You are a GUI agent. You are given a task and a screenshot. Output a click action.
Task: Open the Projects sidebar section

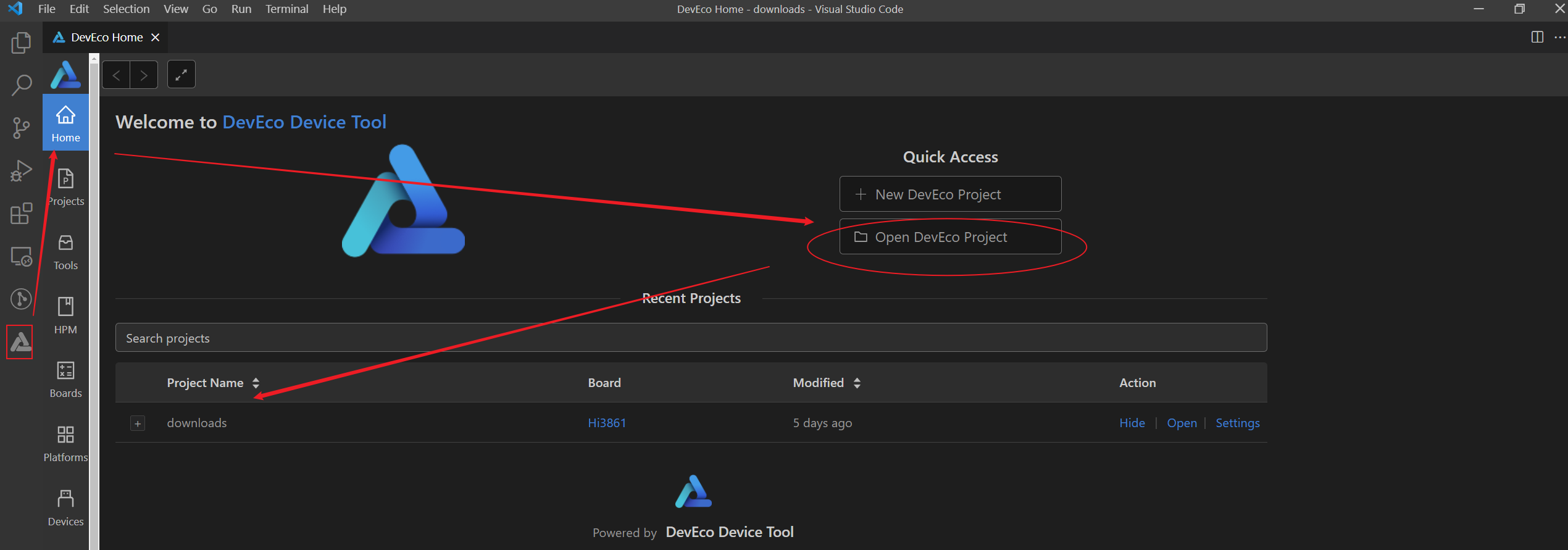tap(65, 188)
